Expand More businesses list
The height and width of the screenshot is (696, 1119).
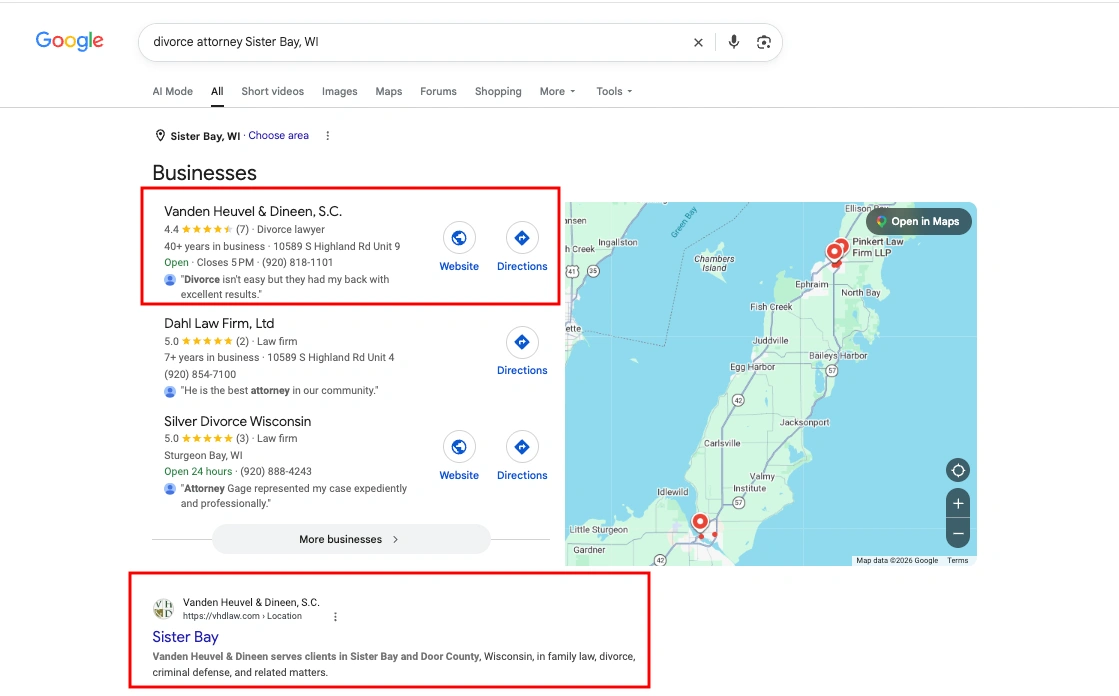point(350,539)
